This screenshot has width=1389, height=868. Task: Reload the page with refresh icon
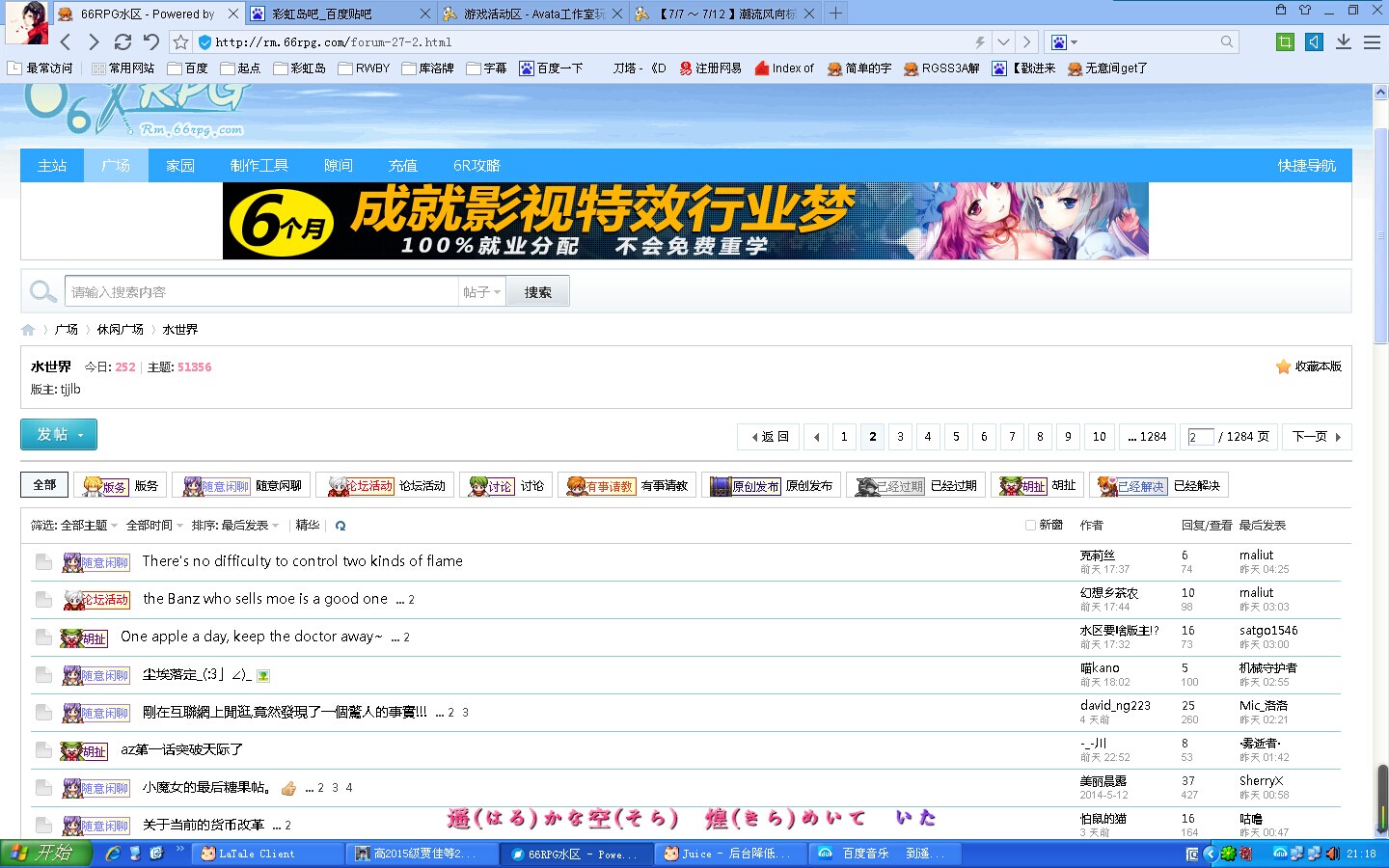123,41
